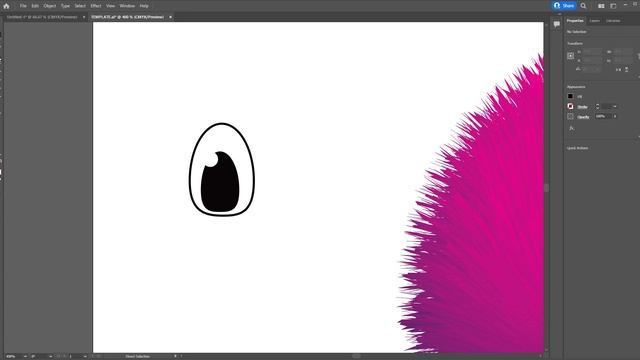The height and width of the screenshot is (360, 640).
Task: Open the Effect menu
Action: point(96,6)
